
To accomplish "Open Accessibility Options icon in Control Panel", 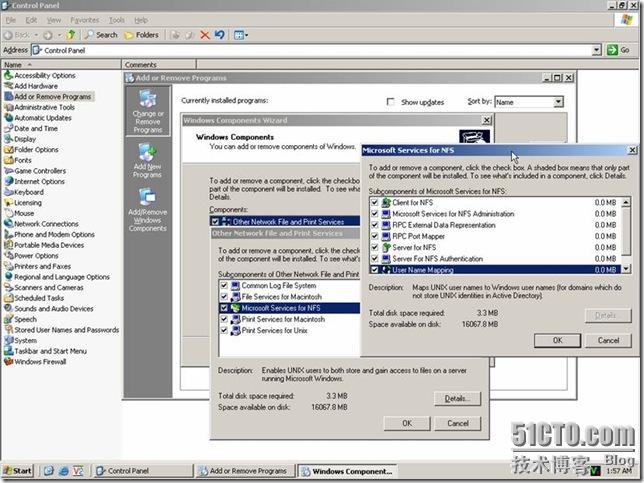I will click(9, 75).
